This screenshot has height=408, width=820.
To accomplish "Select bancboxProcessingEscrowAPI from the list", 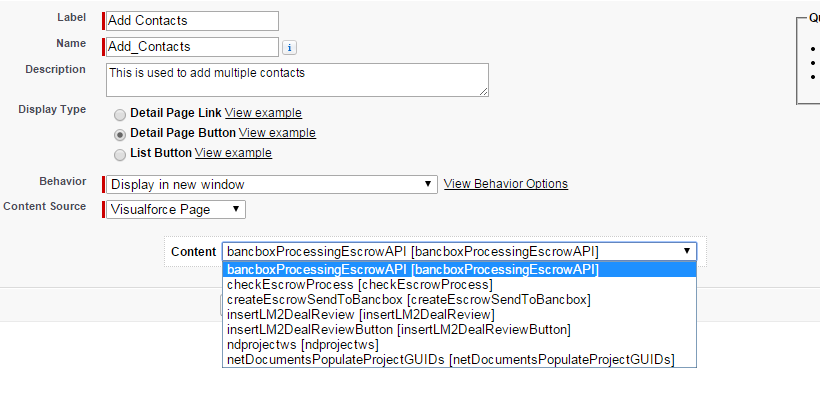I will [413, 269].
